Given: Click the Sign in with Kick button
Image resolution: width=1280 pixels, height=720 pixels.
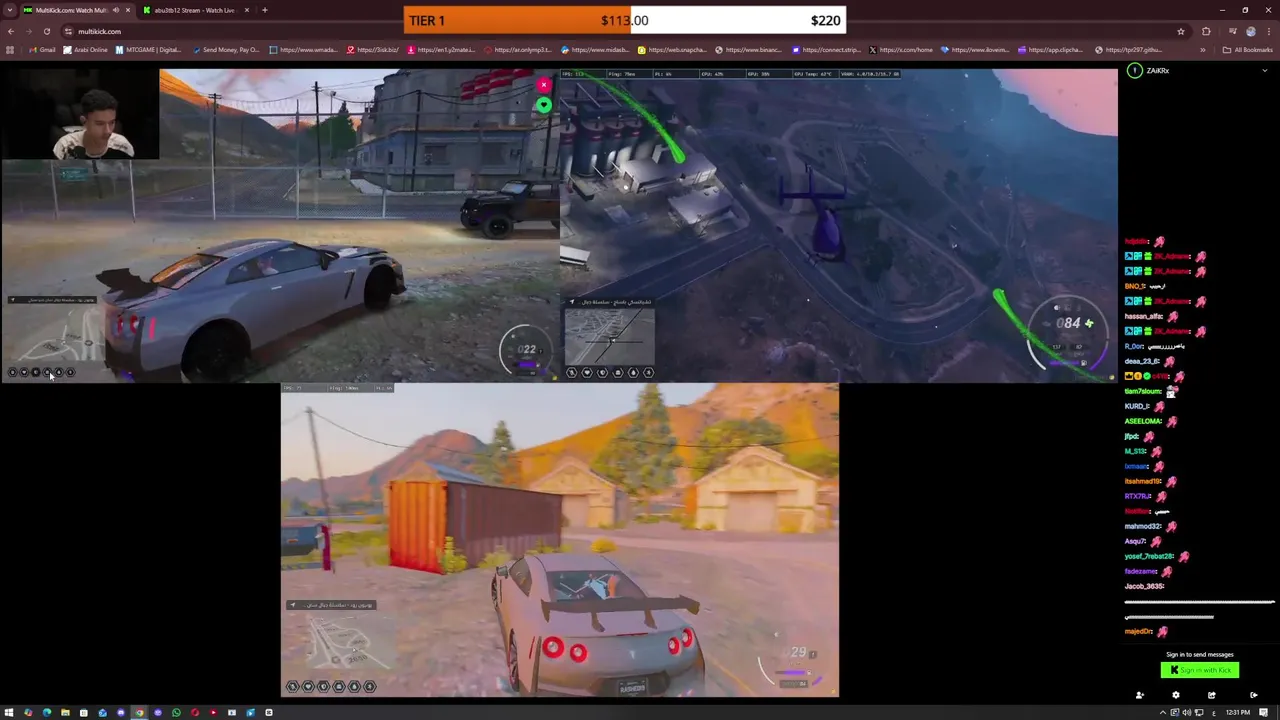Looking at the screenshot, I should 1199,670.
